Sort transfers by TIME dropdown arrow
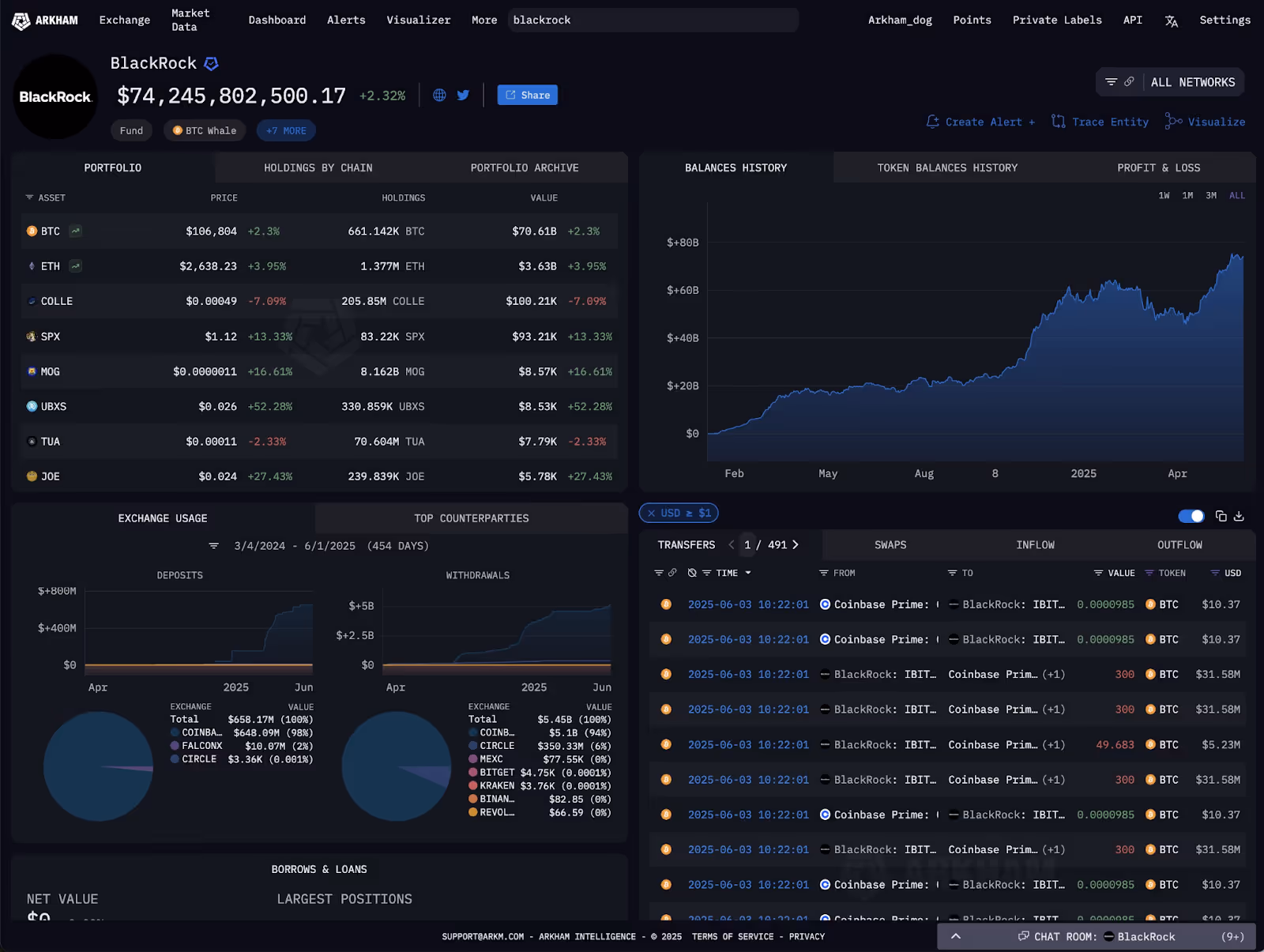Image resolution: width=1264 pixels, height=952 pixels. tap(747, 573)
